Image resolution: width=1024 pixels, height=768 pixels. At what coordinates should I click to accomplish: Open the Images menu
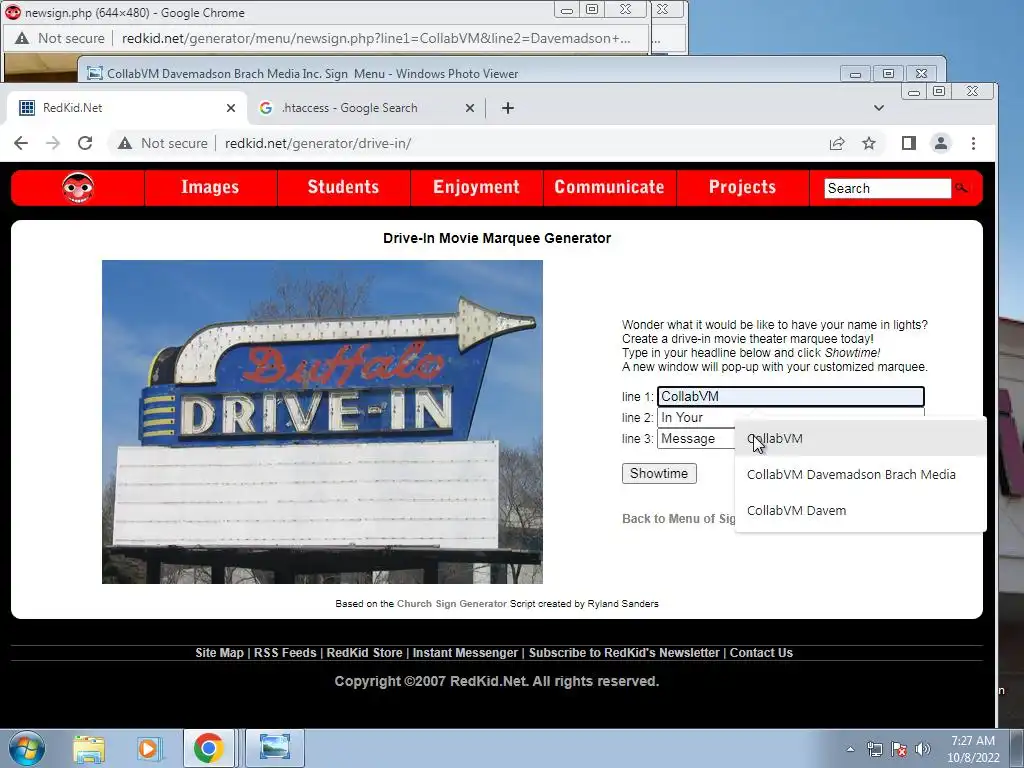(x=210, y=187)
